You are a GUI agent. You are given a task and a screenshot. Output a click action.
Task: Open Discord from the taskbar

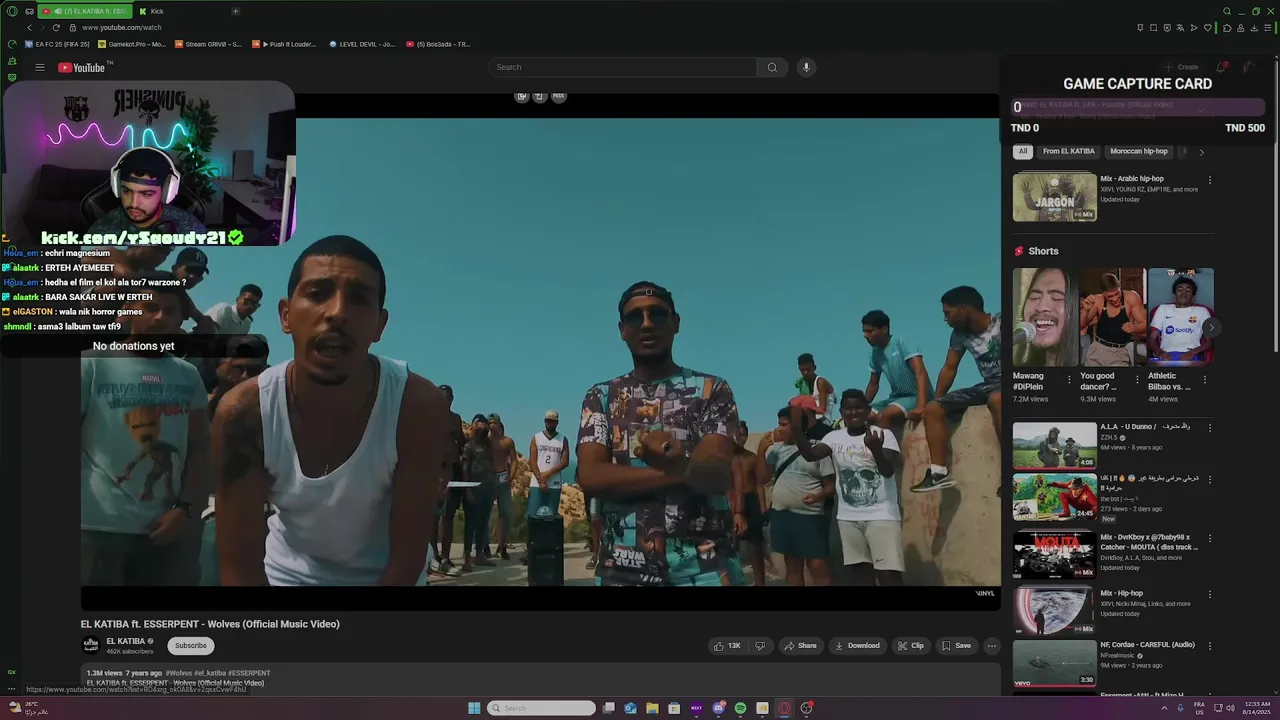click(x=718, y=708)
